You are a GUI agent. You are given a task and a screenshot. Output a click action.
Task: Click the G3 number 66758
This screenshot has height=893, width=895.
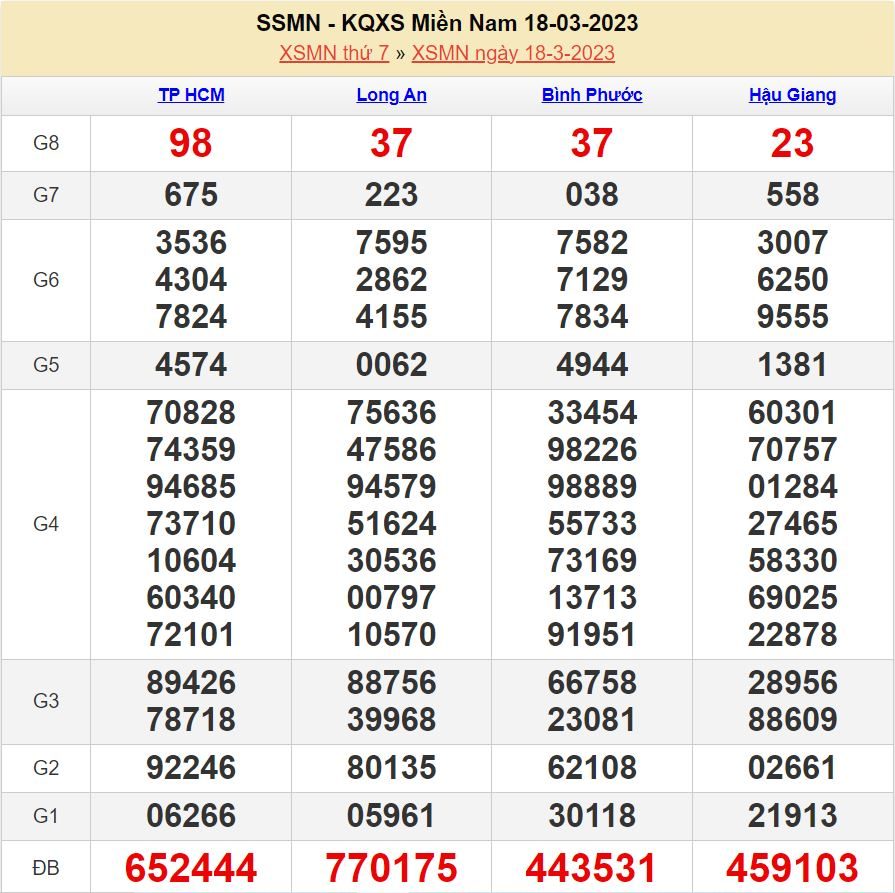click(x=592, y=683)
